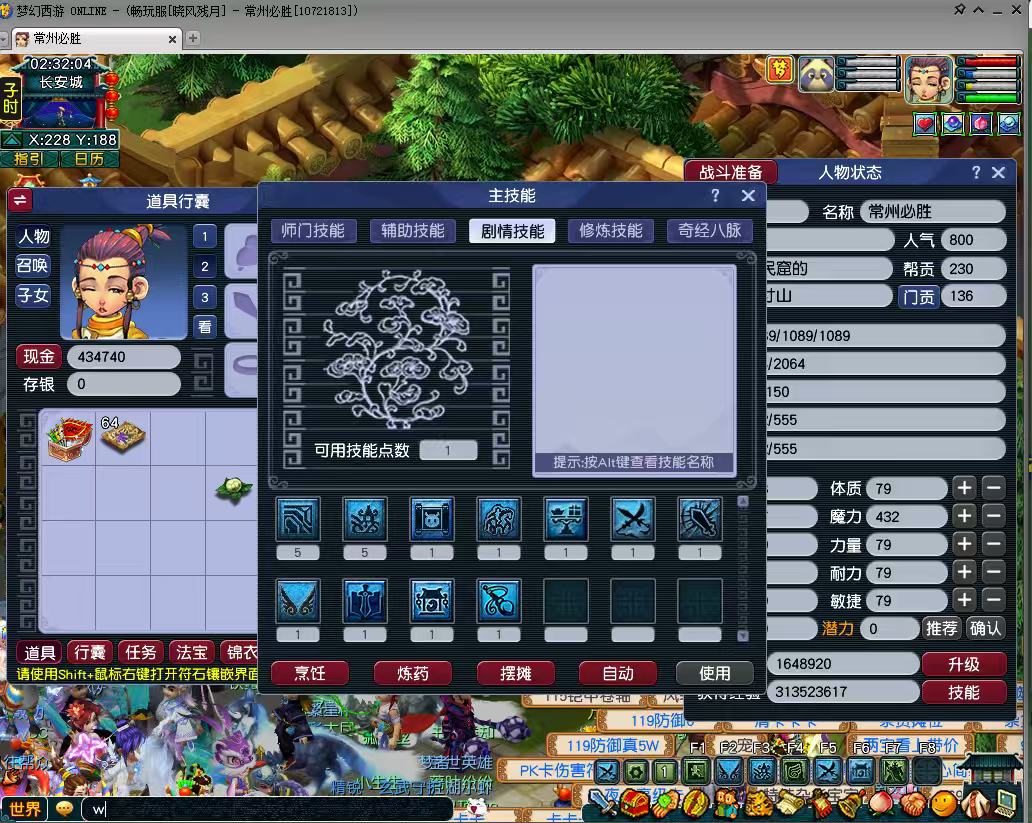
Task: Click the item stack of 64 in inventory
Action: [122, 435]
